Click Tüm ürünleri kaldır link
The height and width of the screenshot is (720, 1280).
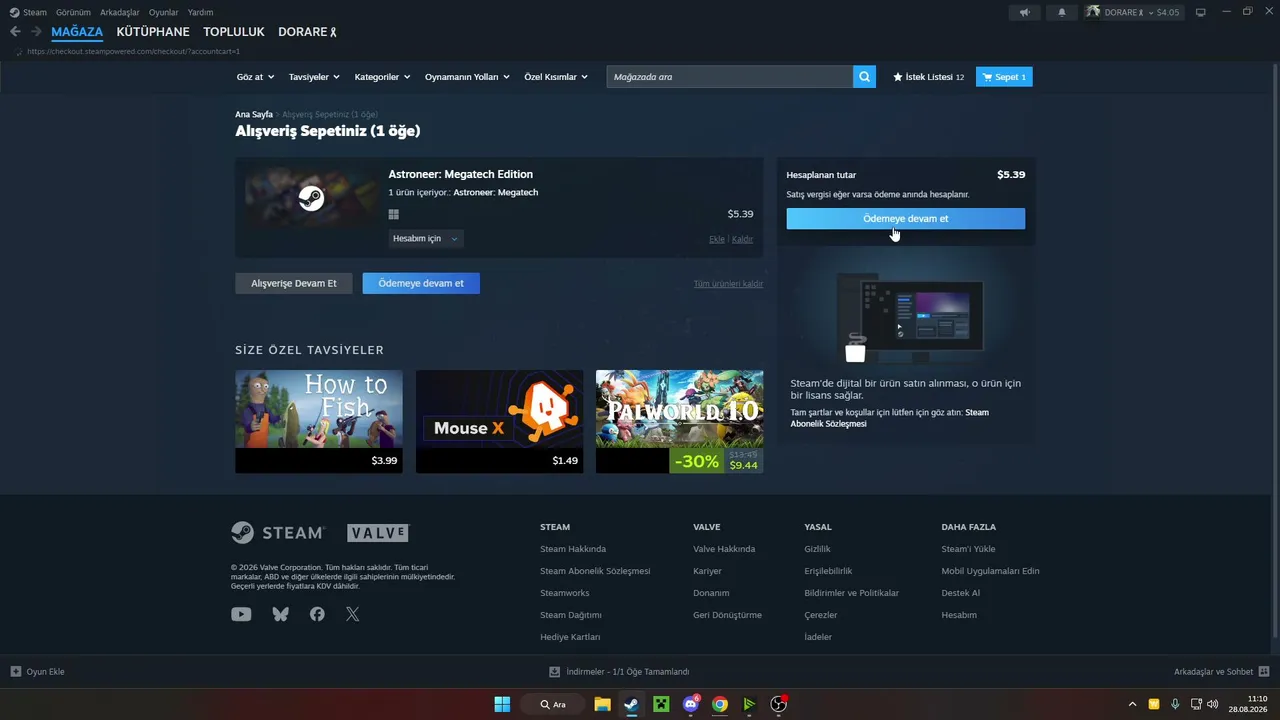click(728, 283)
